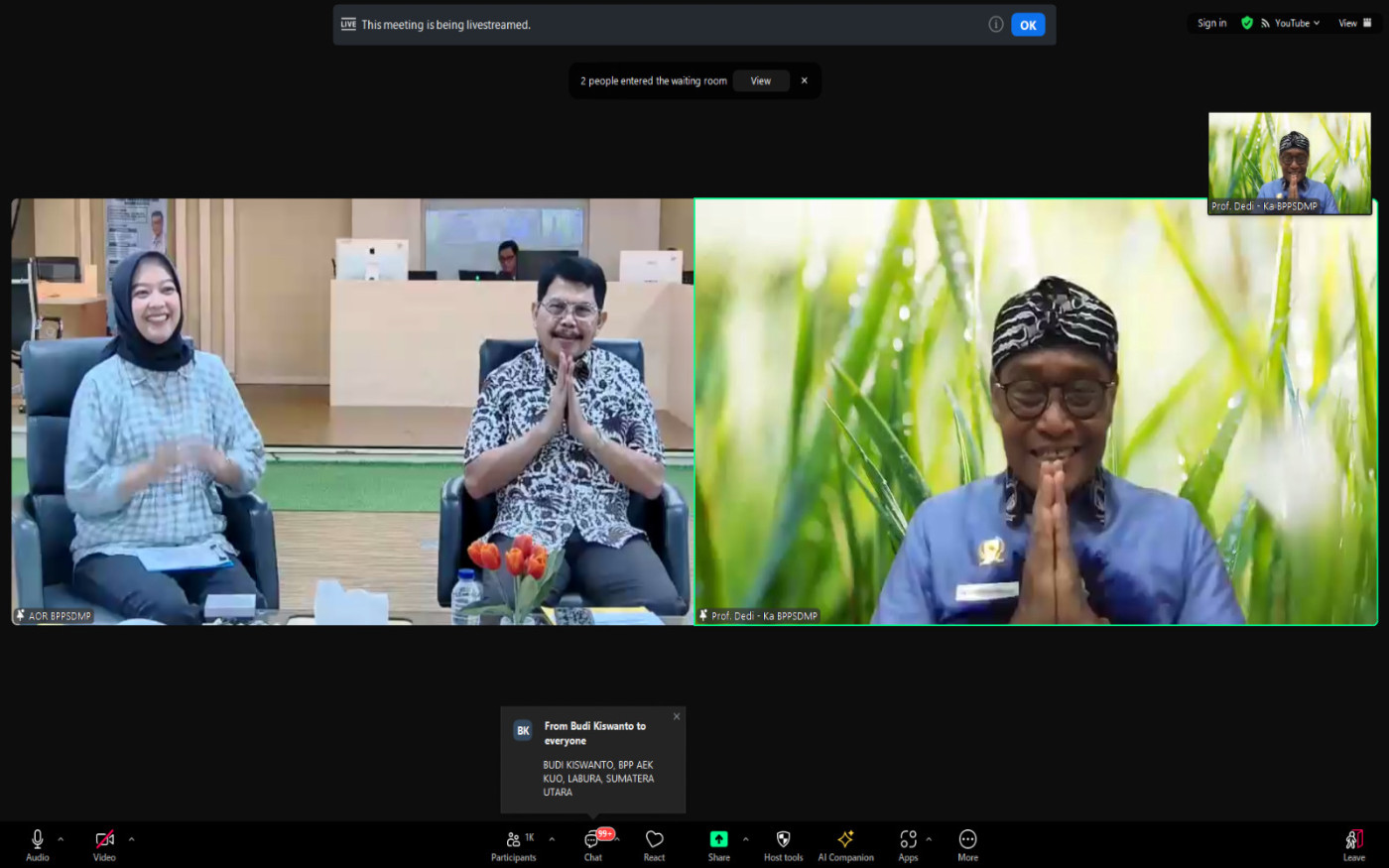The image size is (1389, 868).
Task: Open the More options menu
Action: 967,844
